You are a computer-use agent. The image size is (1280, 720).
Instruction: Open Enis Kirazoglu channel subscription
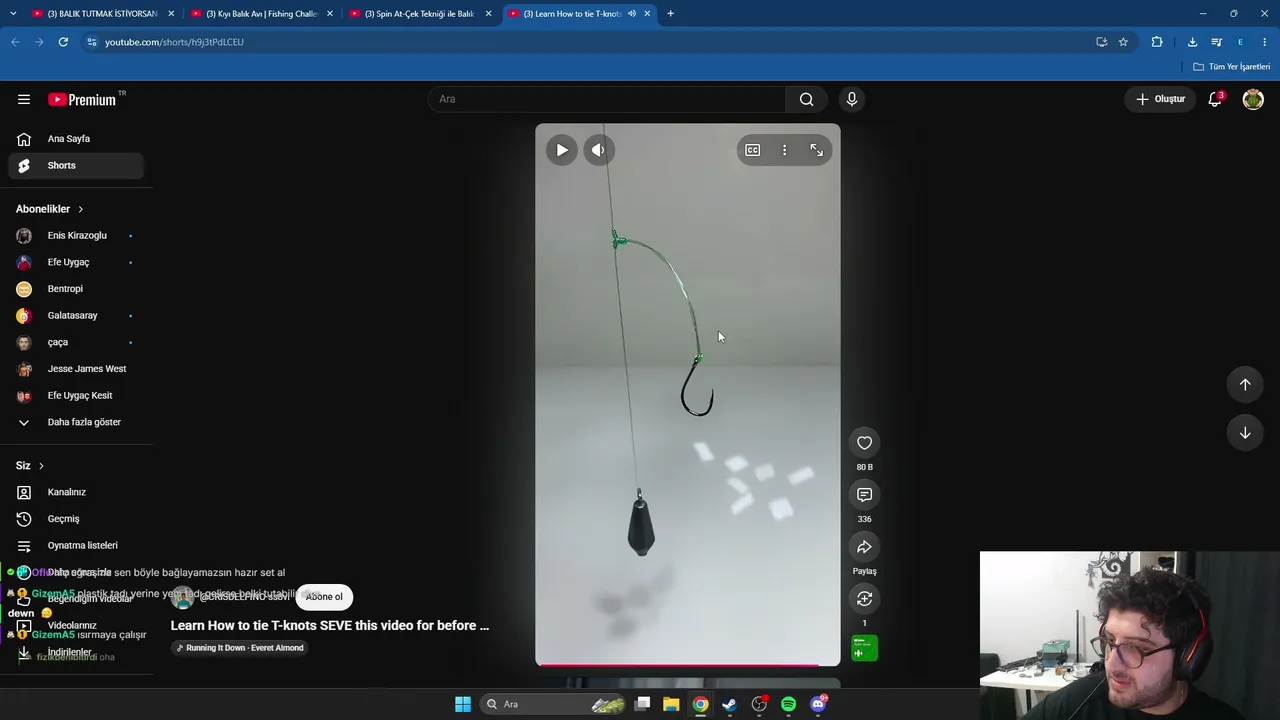(x=76, y=236)
